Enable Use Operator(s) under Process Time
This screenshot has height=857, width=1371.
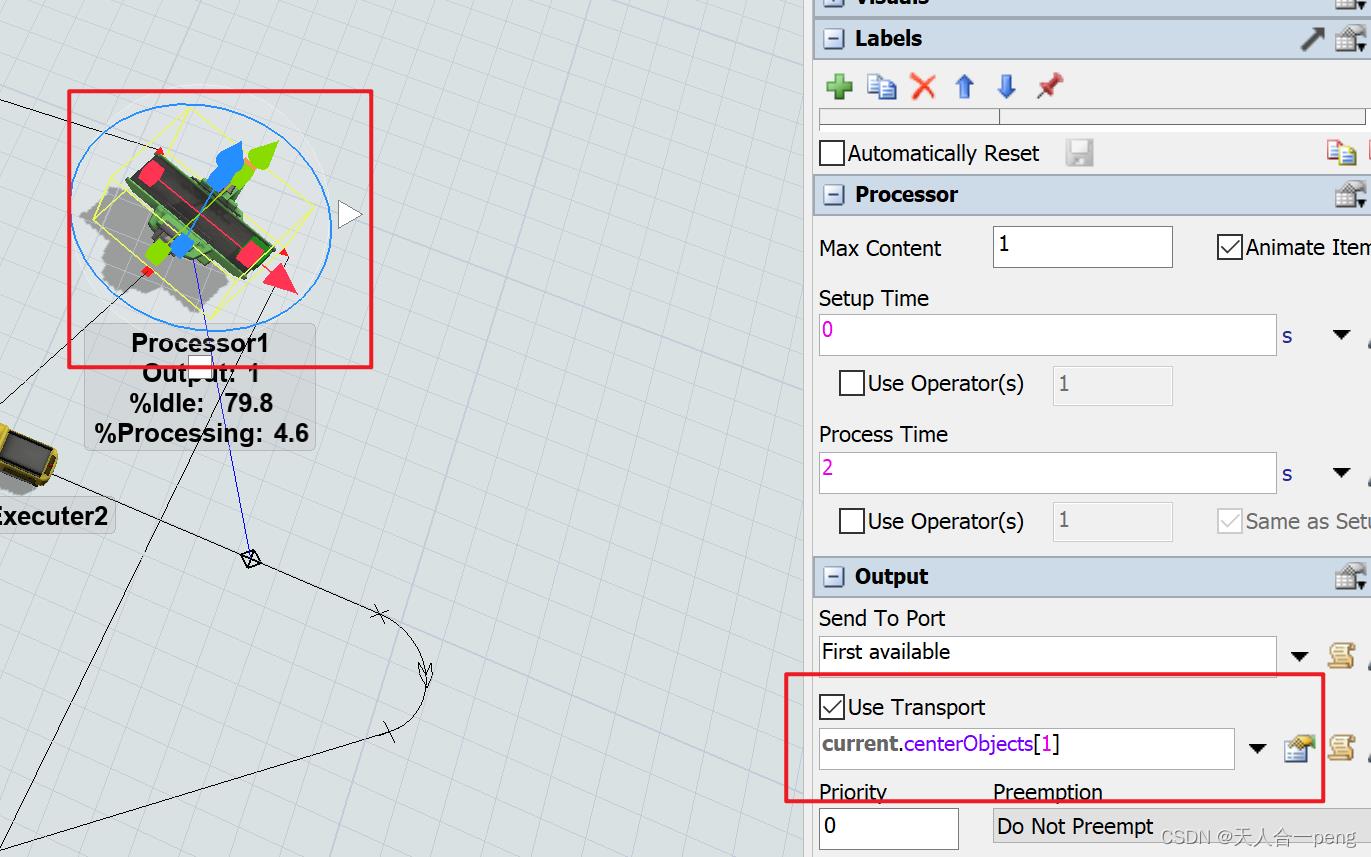852,521
